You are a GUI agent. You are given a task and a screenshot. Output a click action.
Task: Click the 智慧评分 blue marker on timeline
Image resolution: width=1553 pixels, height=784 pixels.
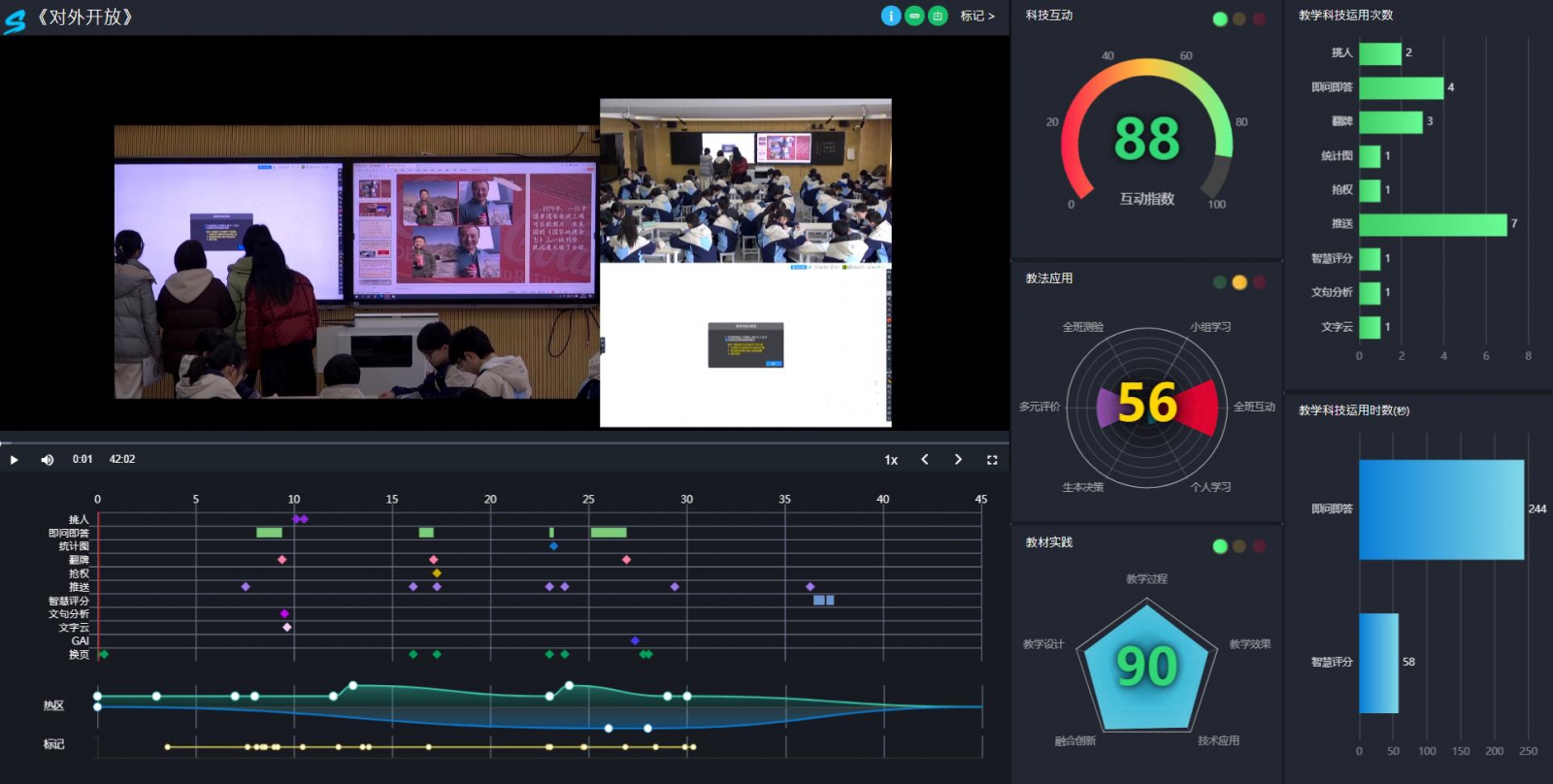tap(823, 601)
